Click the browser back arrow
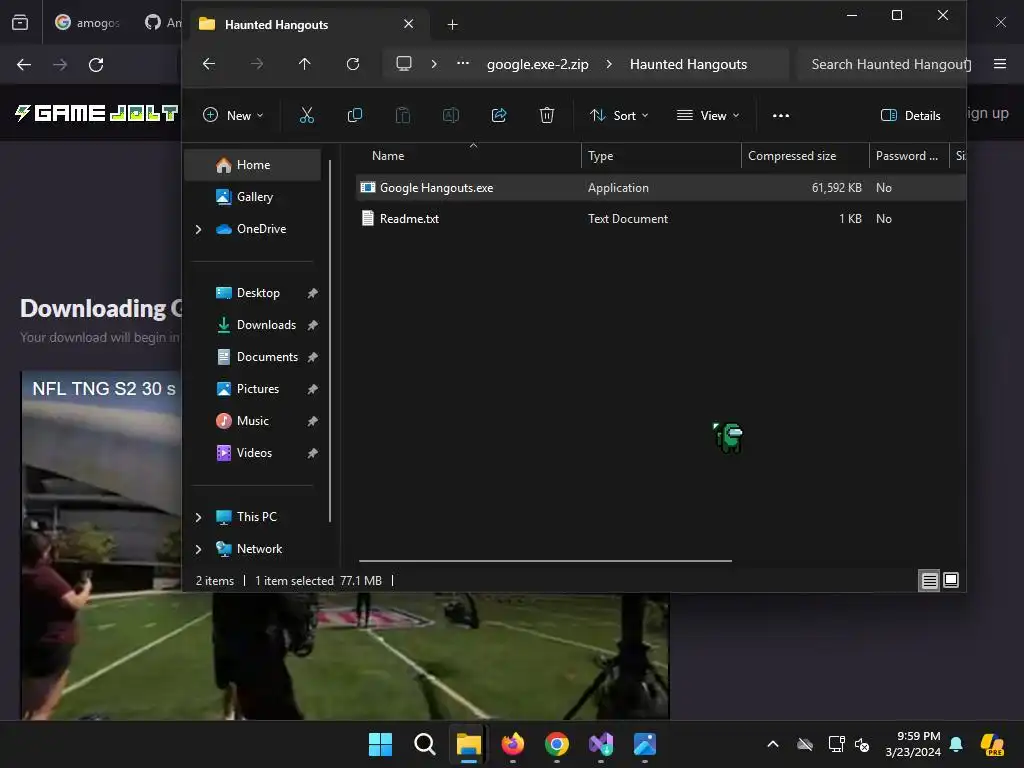1024x768 pixels. (x=24, y=65)
